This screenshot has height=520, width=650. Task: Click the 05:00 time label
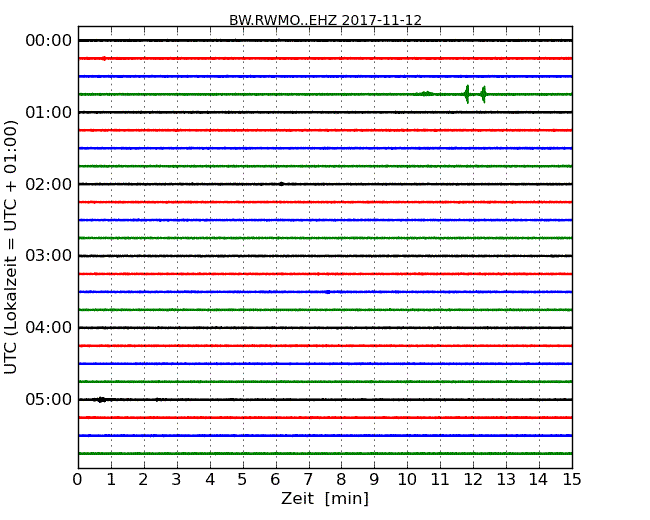click(49, 399)
